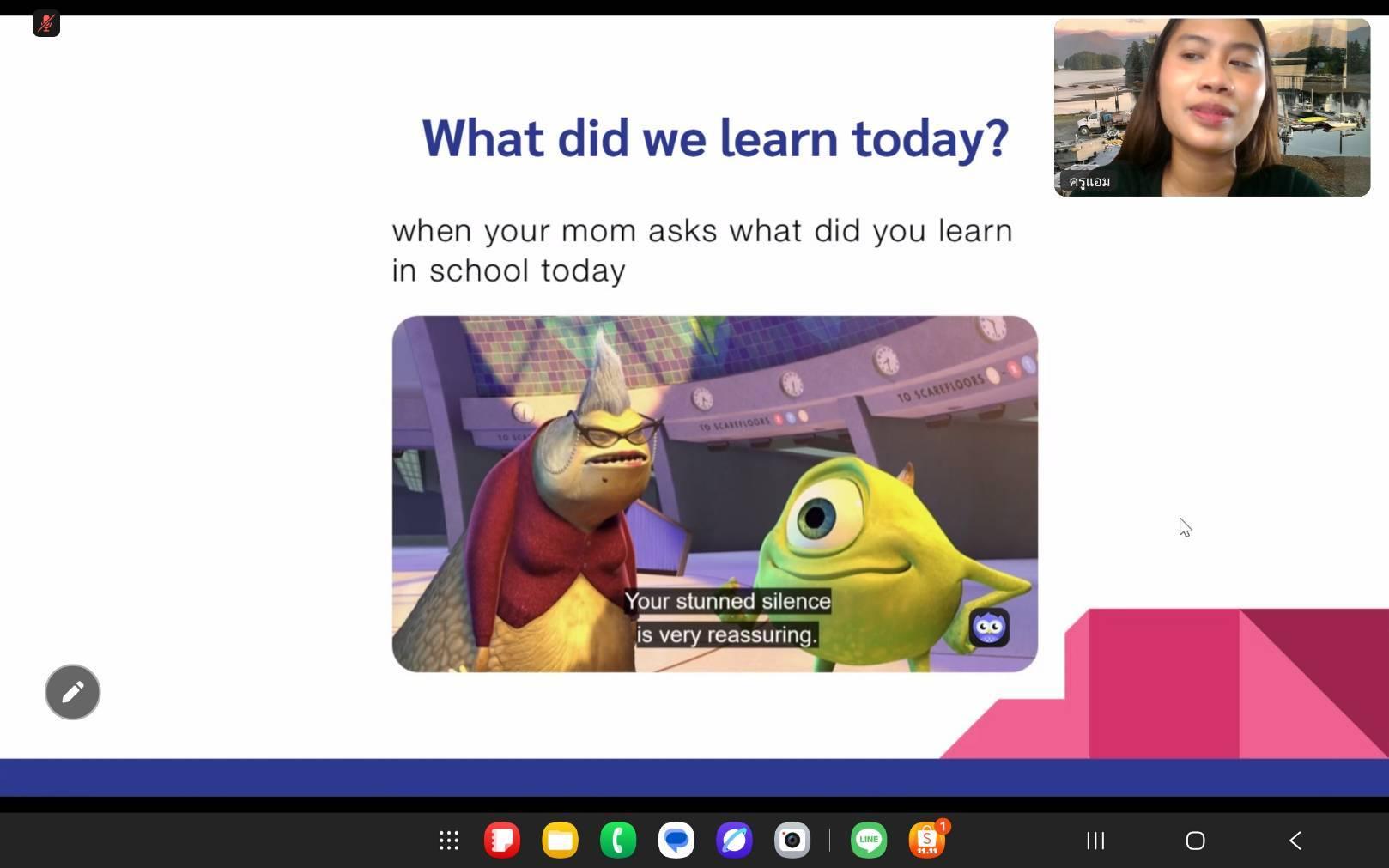1389x868 pixels.
Task: Open the app drawer grid
Action: click(449, 841)
